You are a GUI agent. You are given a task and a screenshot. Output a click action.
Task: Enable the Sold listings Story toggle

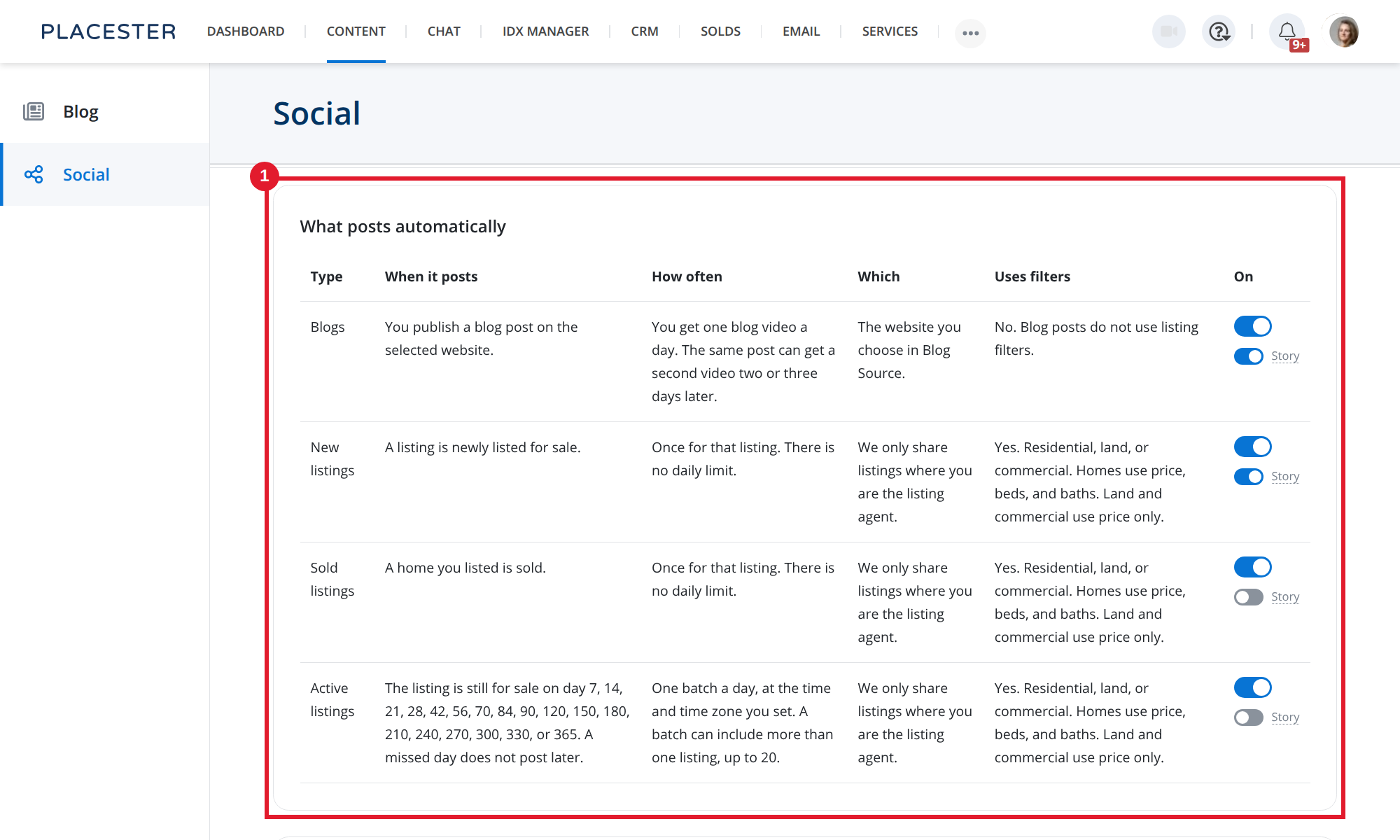click(1248, 597)
